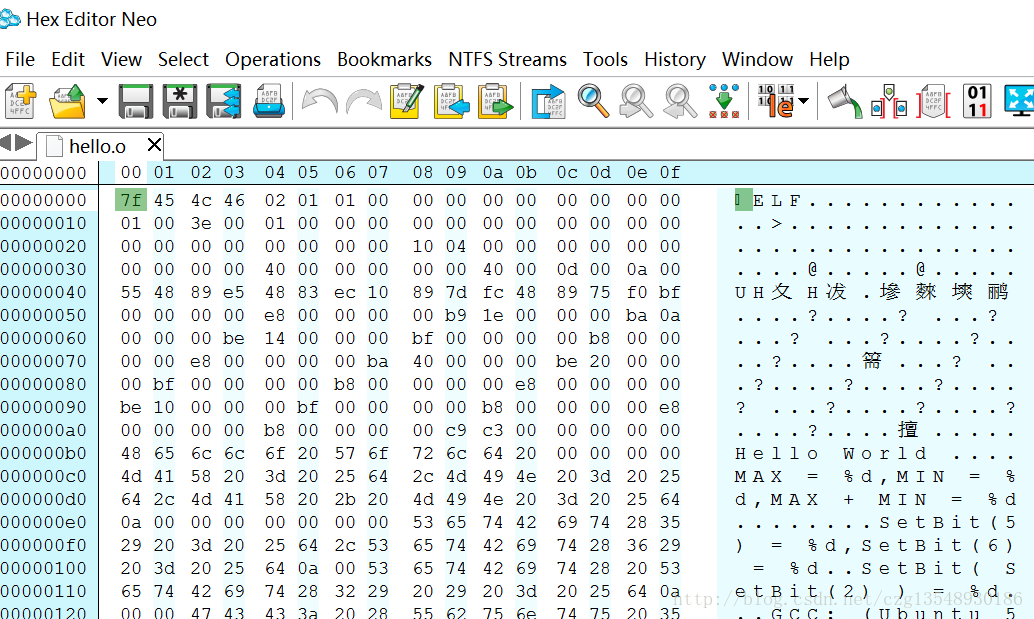The width and height of the screenshot is (1034, 619).
Task: Click the Print toolbar icon
Action: [x=269, y=102]
